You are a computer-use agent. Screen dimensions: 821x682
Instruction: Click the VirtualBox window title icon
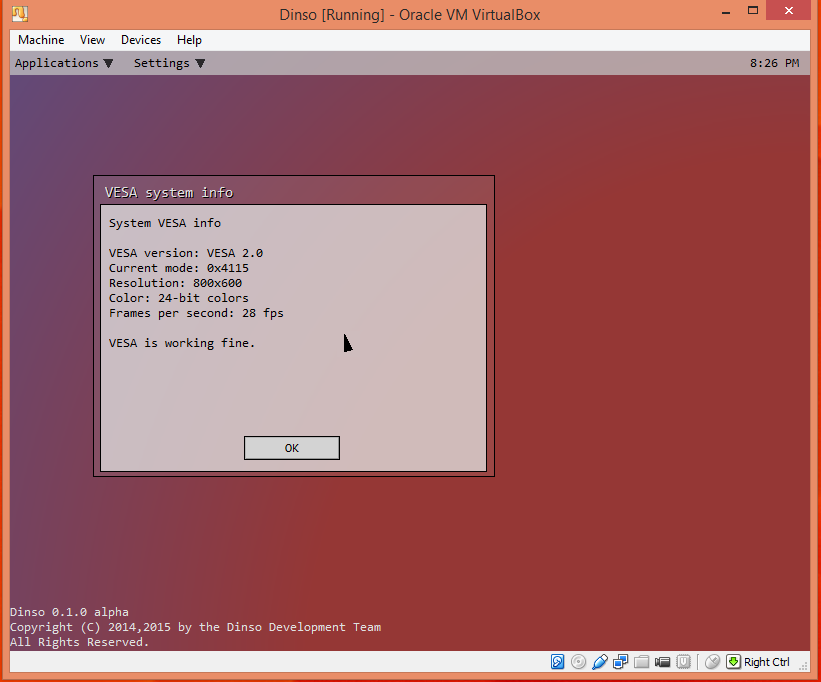coord(20,14)
